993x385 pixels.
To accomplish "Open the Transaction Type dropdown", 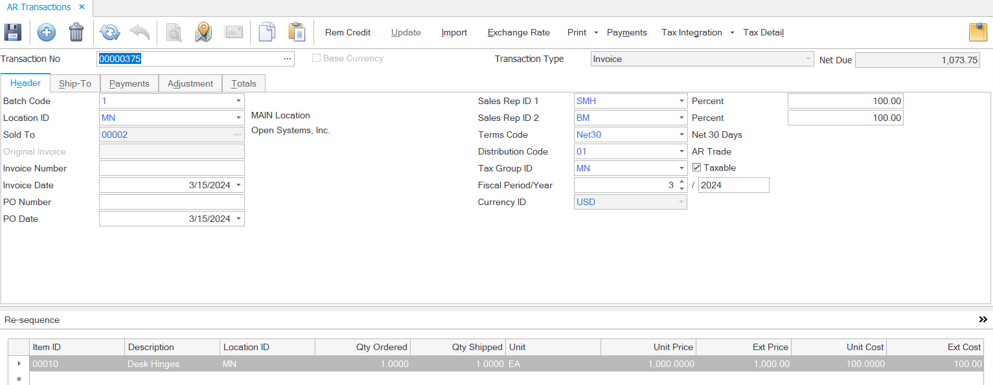I will (x=807, y=59).
